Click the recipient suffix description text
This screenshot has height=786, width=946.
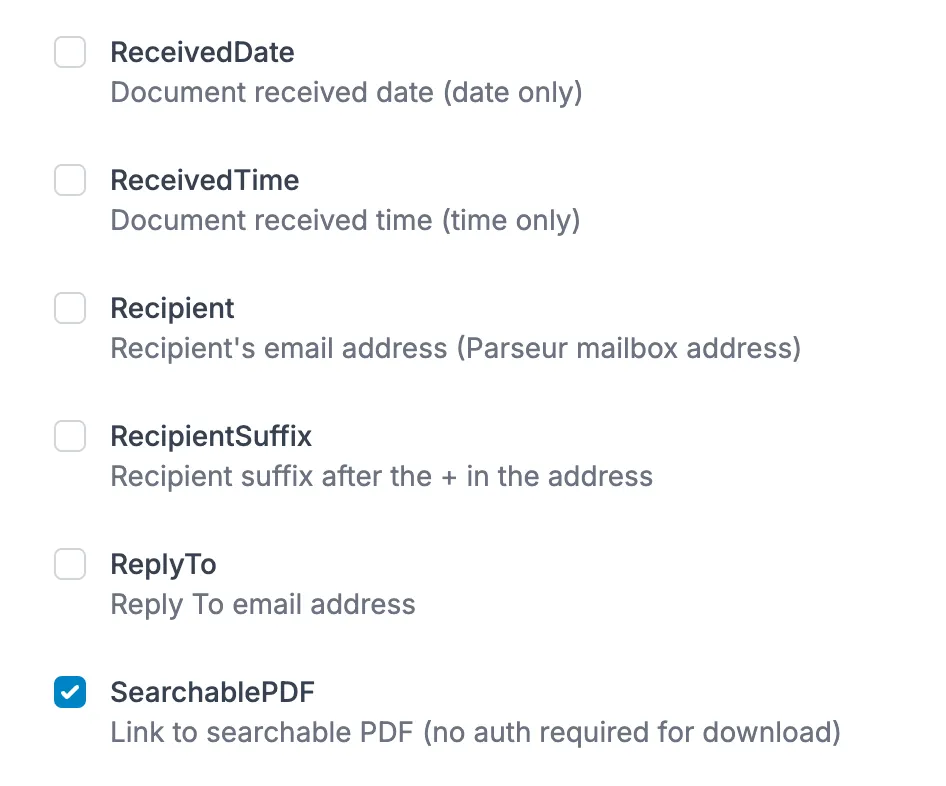381,476
